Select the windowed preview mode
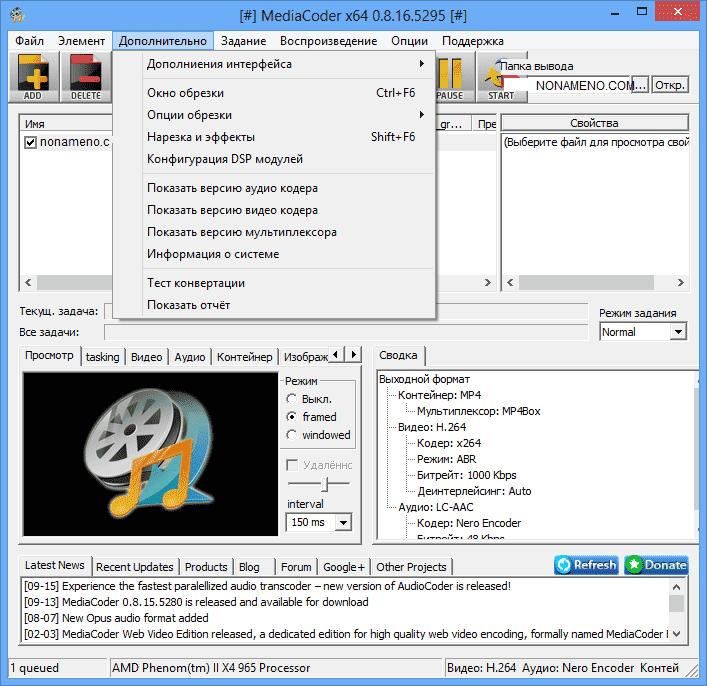Viewport: 707px width, 686px height. (292, 435)
